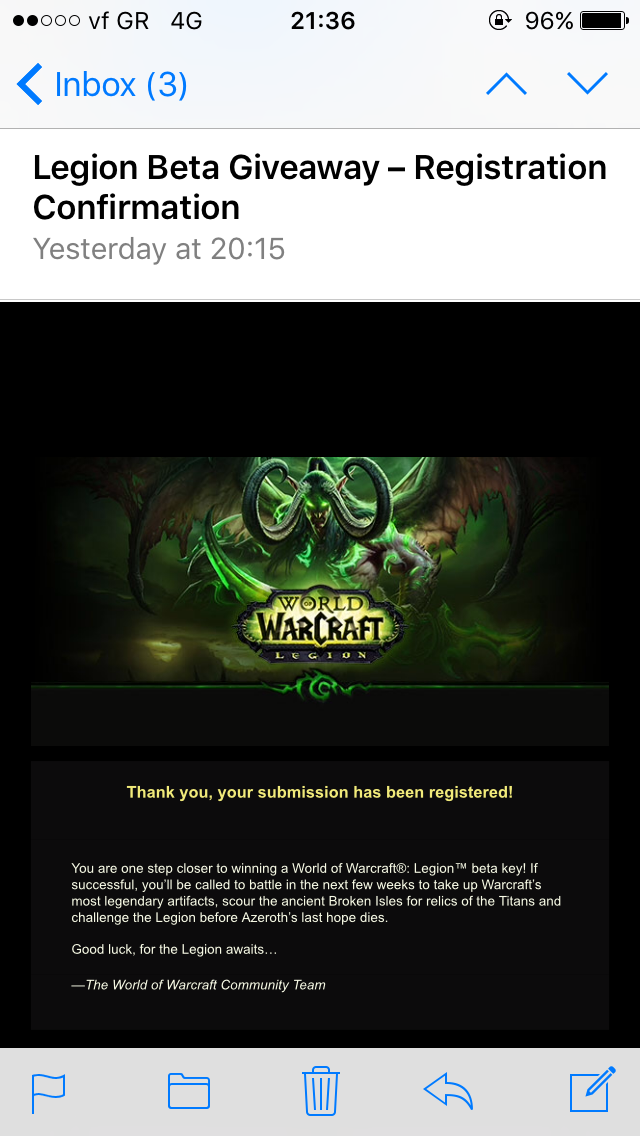Tap the World of Warcraft Legion logo

(320, 624)
